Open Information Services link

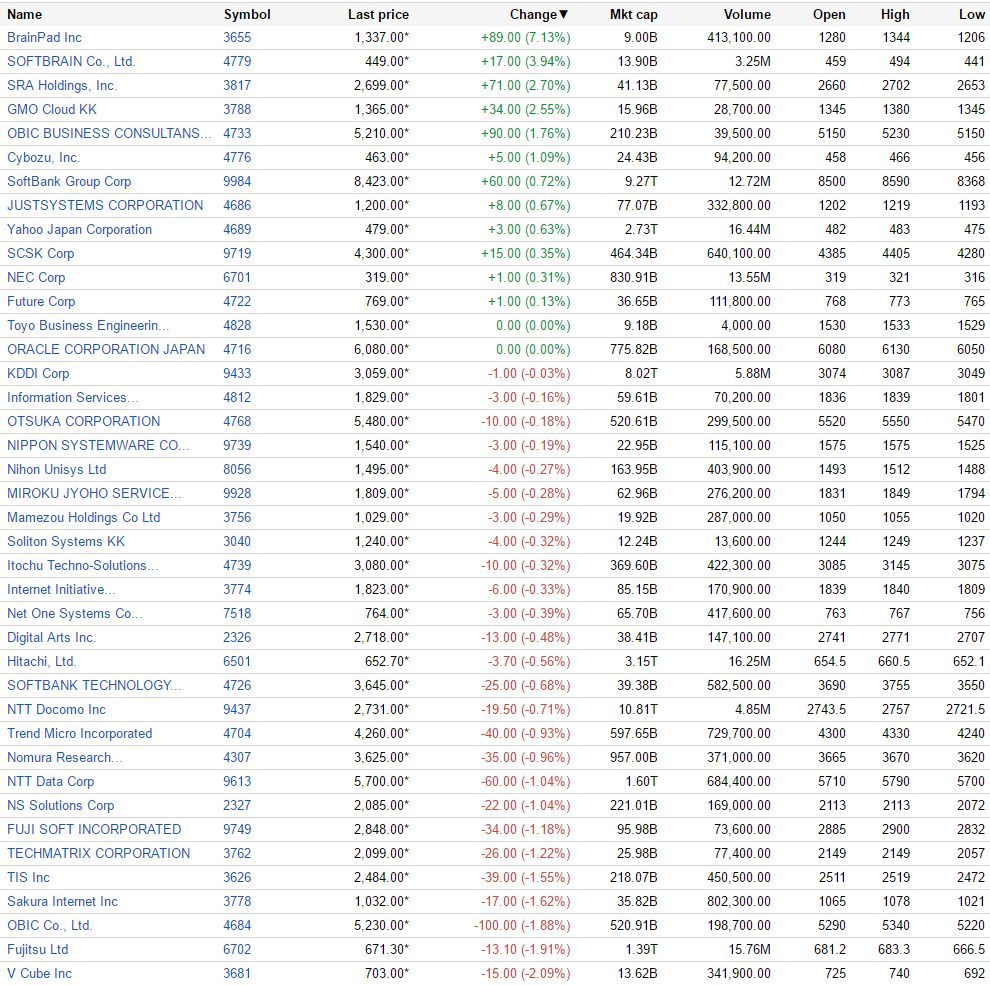pyautogui.click(x=72, y=397)
